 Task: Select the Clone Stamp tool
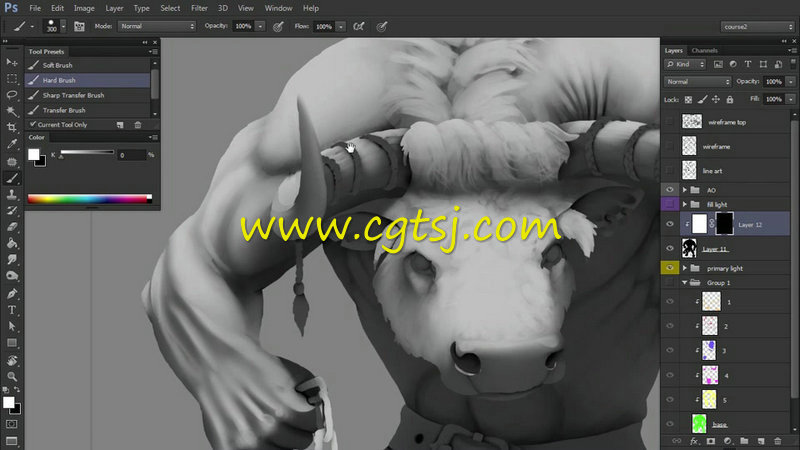12,194
